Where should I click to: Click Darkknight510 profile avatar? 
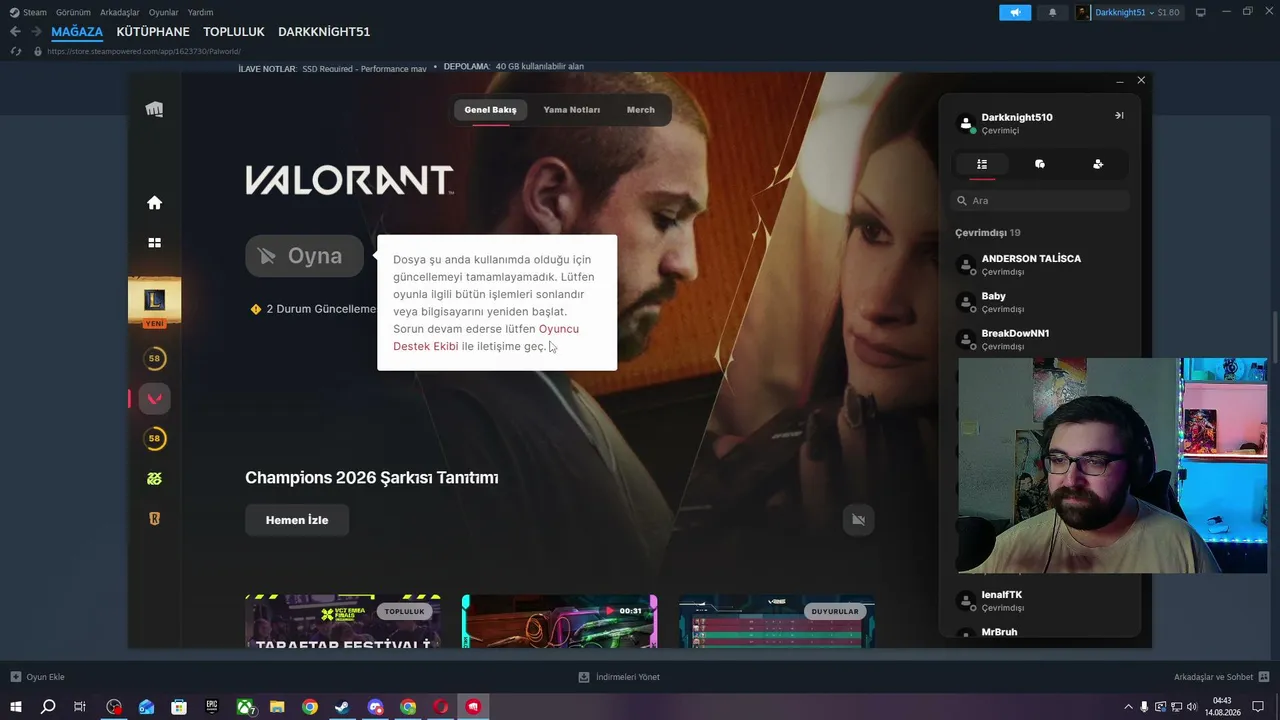coord(966,123)
